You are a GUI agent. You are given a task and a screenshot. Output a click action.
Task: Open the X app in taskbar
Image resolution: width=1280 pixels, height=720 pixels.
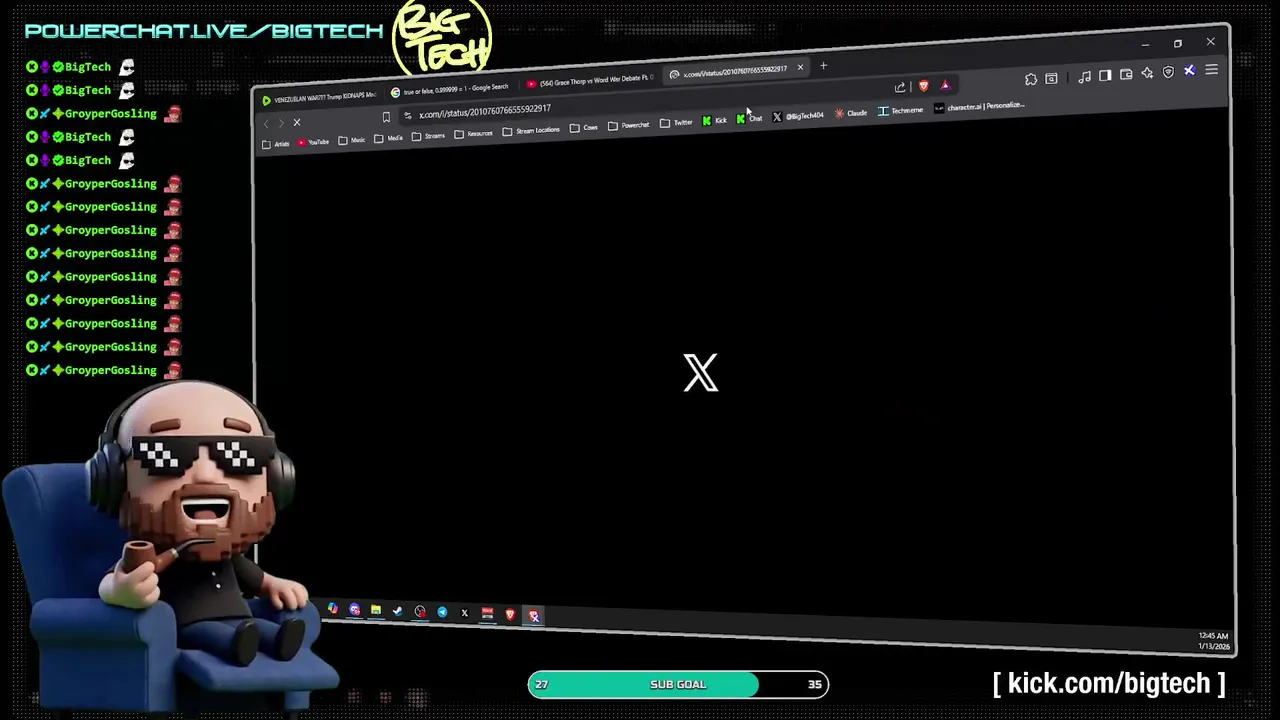click(465, 613)
